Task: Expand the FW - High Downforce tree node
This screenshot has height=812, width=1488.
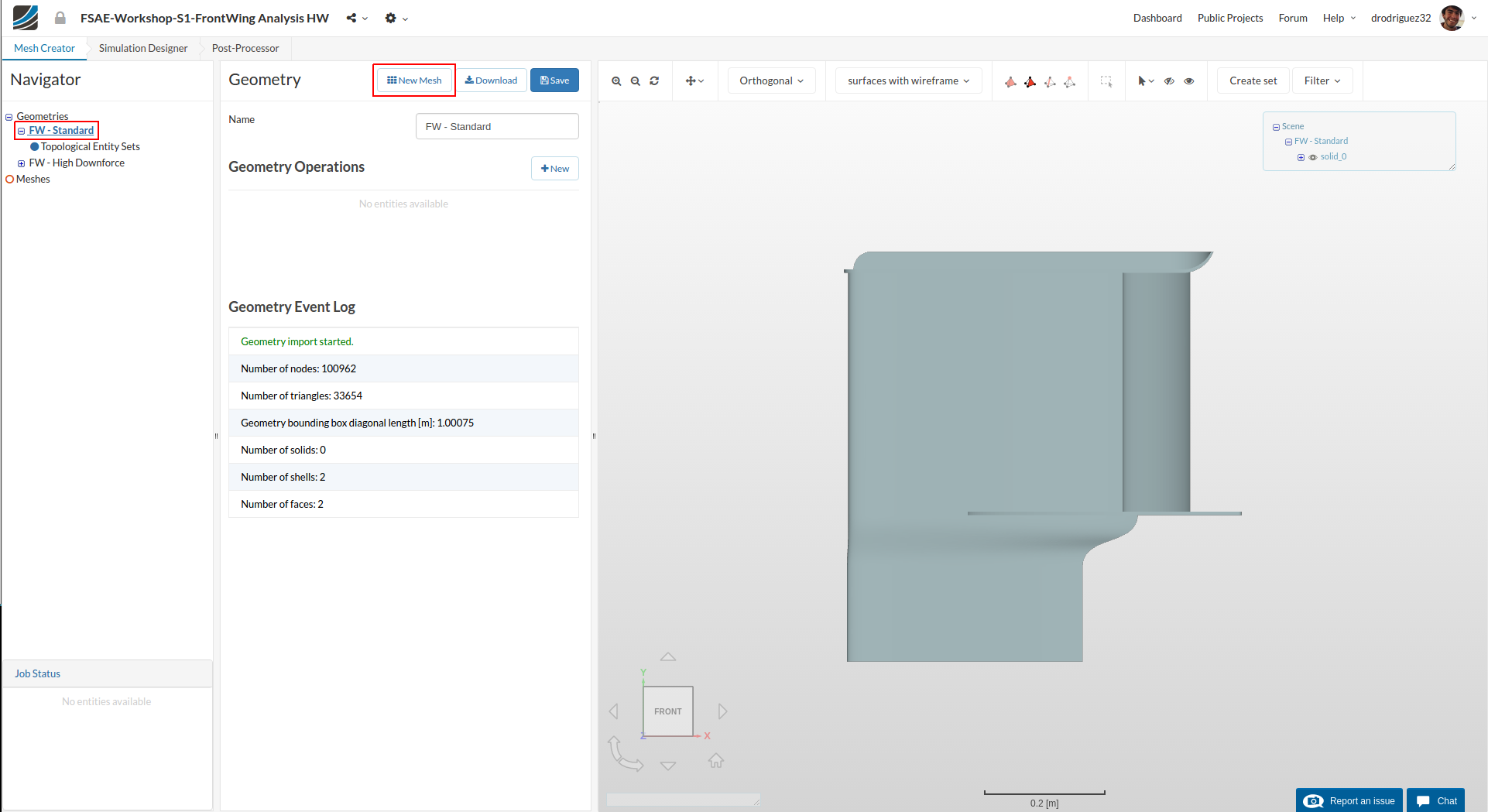Action: [22, 163]
